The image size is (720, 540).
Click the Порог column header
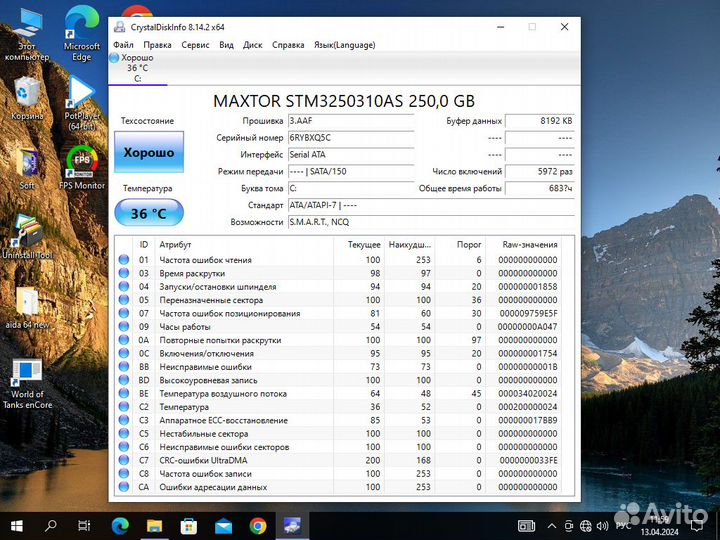pyautogui.click(x=460, y=245)
